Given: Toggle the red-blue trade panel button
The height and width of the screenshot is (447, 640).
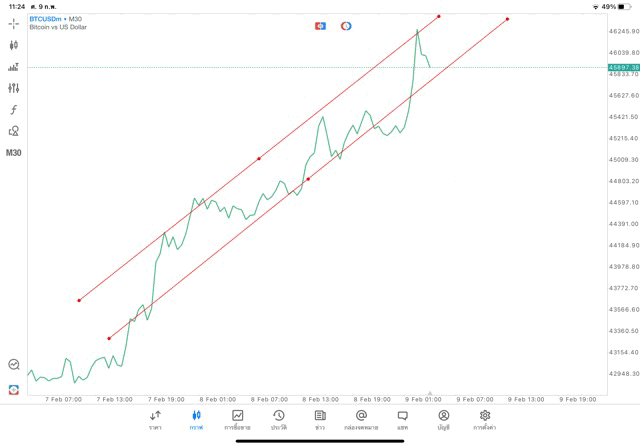Looking at the screenshot, I should pos(320,26).
